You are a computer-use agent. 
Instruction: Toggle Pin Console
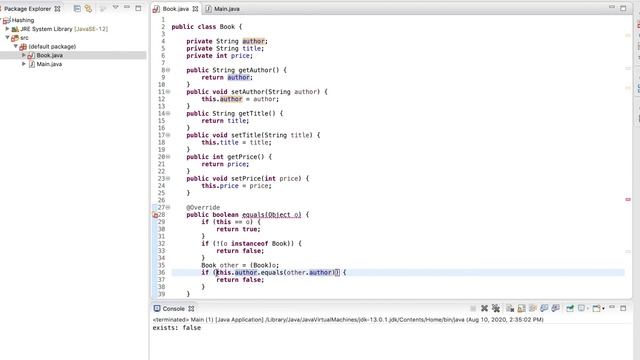tap(570, 309)
